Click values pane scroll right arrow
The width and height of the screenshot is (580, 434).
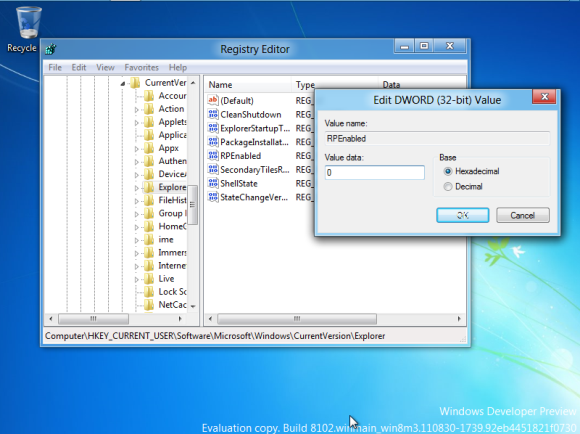pos(459,319)
